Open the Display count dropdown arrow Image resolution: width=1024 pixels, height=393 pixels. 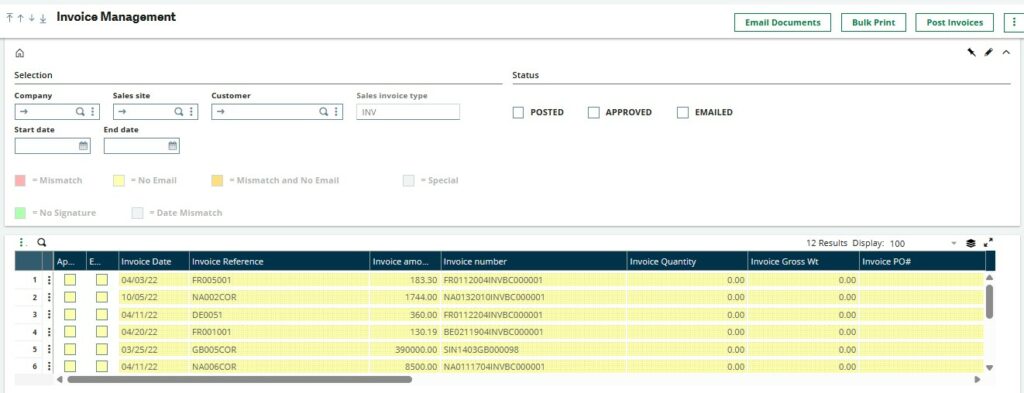pyautogui.click(x=953, y=243)
